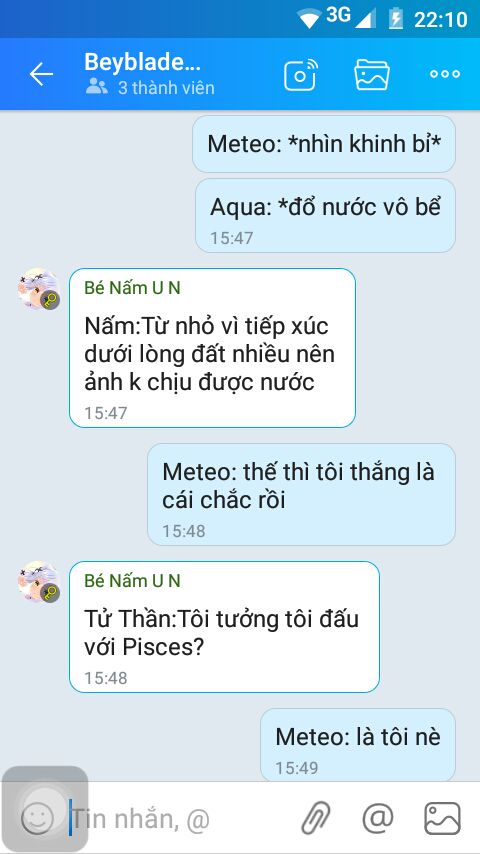Tap the @ mention icon
The image size is (480, 854).
378,818
